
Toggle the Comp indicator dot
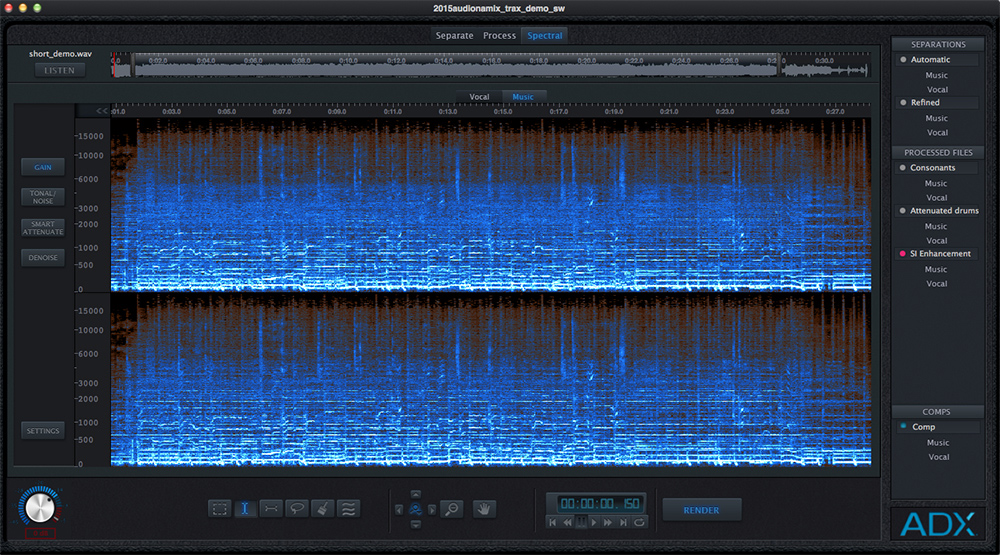903,427
